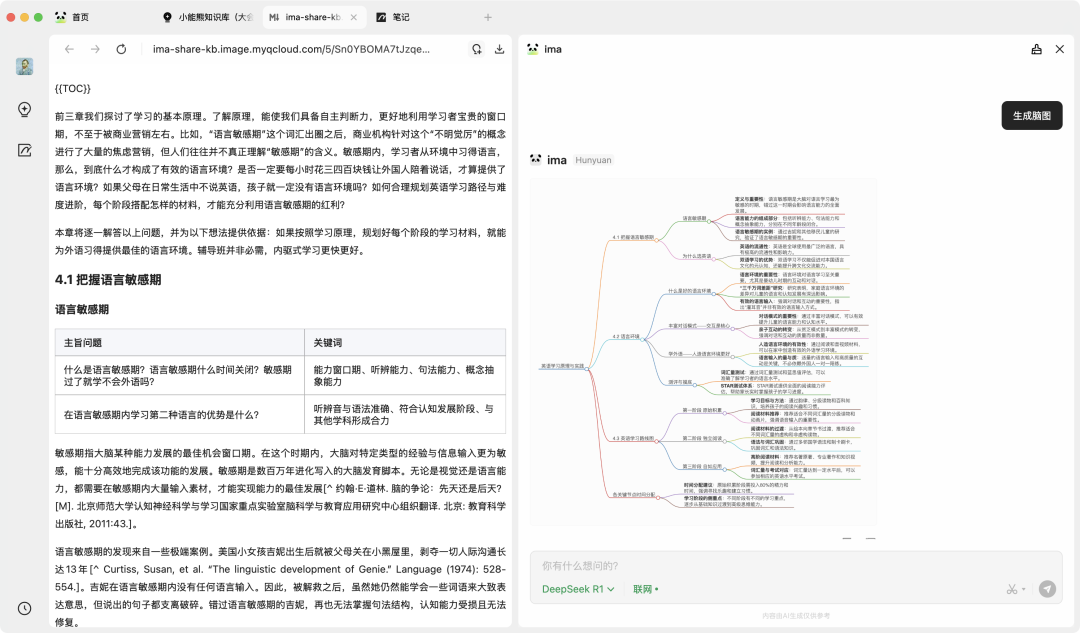Click the share icon in the ima panel header

pyautogui.click(x=1037, y=49)
